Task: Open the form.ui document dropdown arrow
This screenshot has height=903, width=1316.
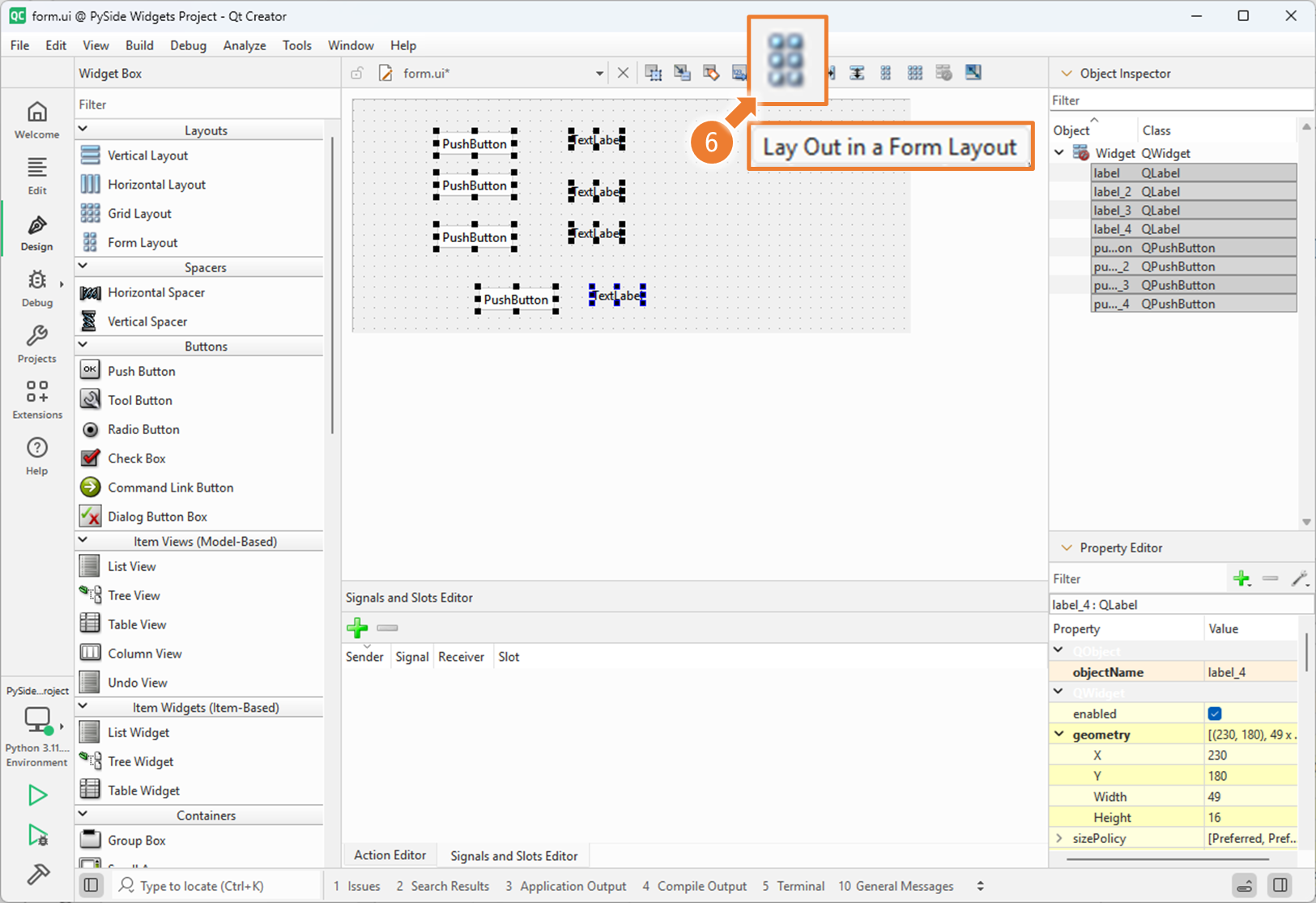Action: pos(599,73)
